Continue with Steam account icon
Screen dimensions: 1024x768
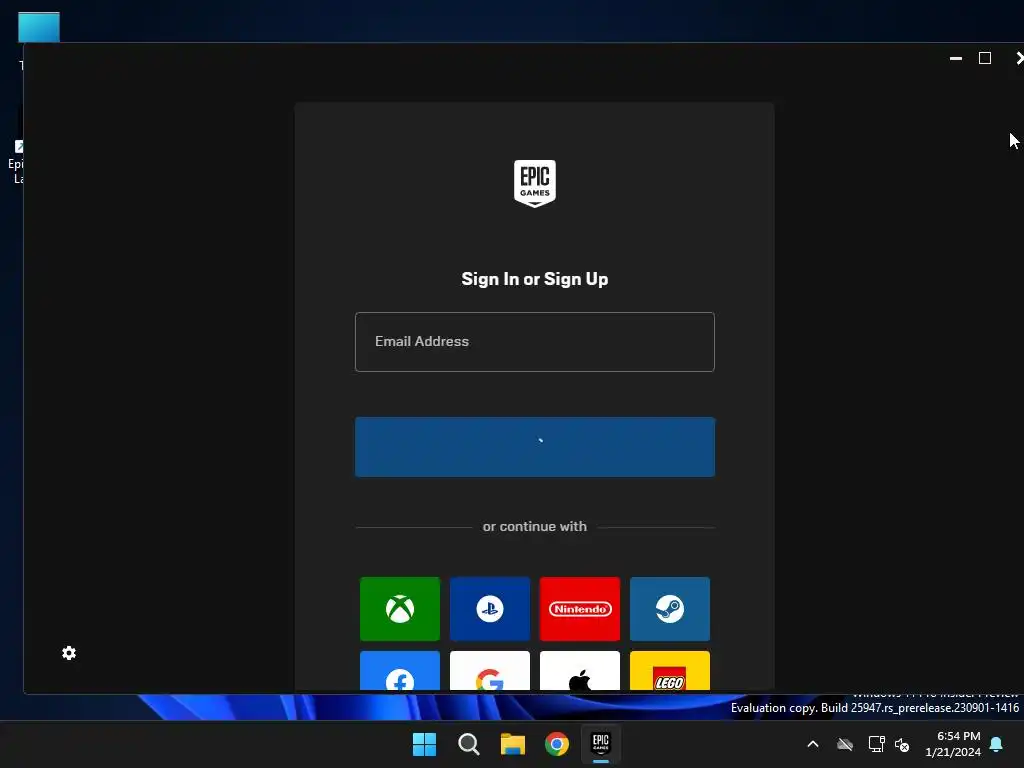tap(670, 609)
